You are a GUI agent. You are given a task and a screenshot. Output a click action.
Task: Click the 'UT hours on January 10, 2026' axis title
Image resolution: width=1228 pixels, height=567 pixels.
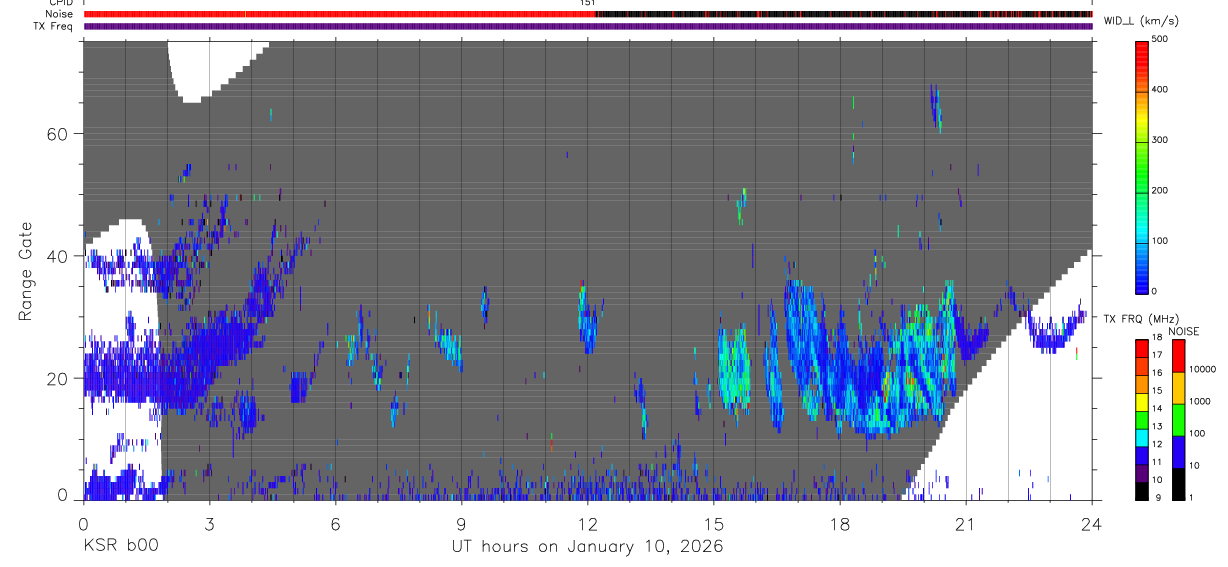(586, 547)
